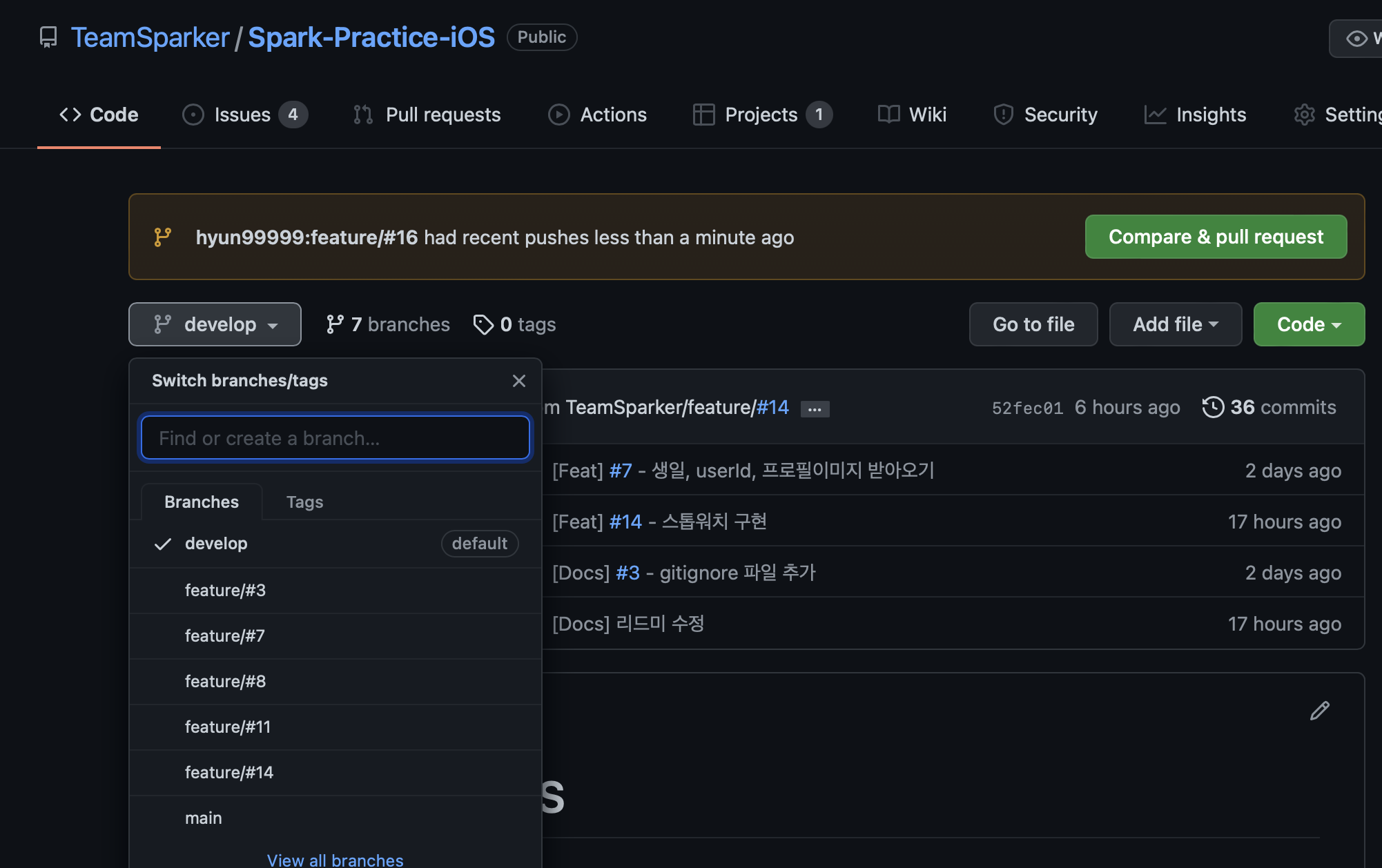The width and height of the screenshot is (1382, 868).
Task: Close the Switch branches/tags popup
Action: pos(519,381)
